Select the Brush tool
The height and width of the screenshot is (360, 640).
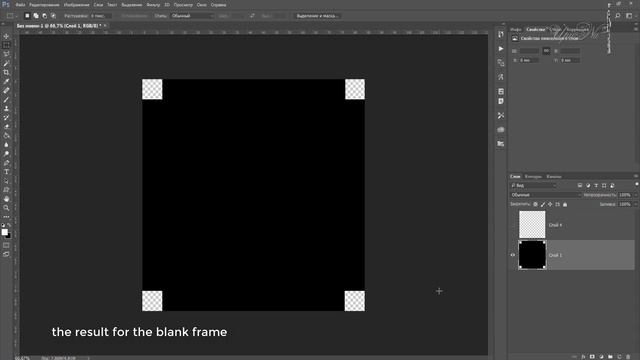(6, 100)
